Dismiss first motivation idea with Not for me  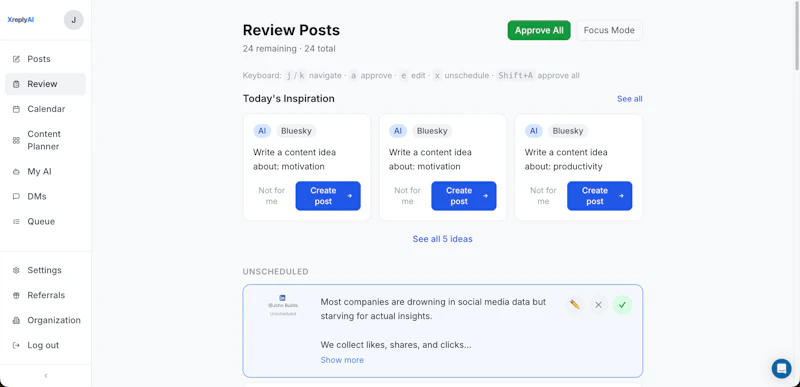coord(271,196)
